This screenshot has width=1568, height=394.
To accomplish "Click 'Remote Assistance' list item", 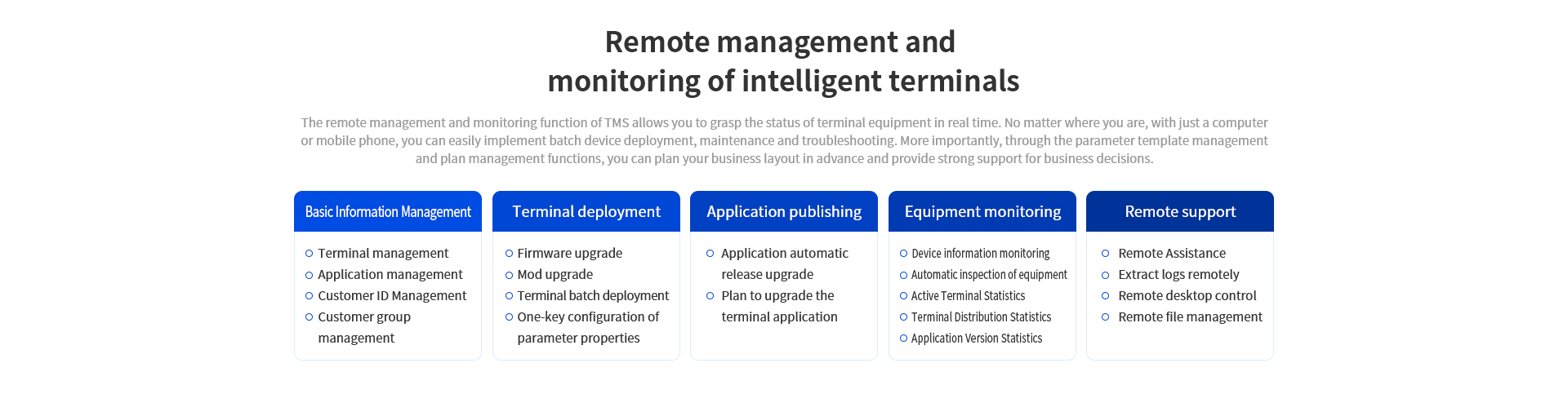I will tap(1172, 253).
